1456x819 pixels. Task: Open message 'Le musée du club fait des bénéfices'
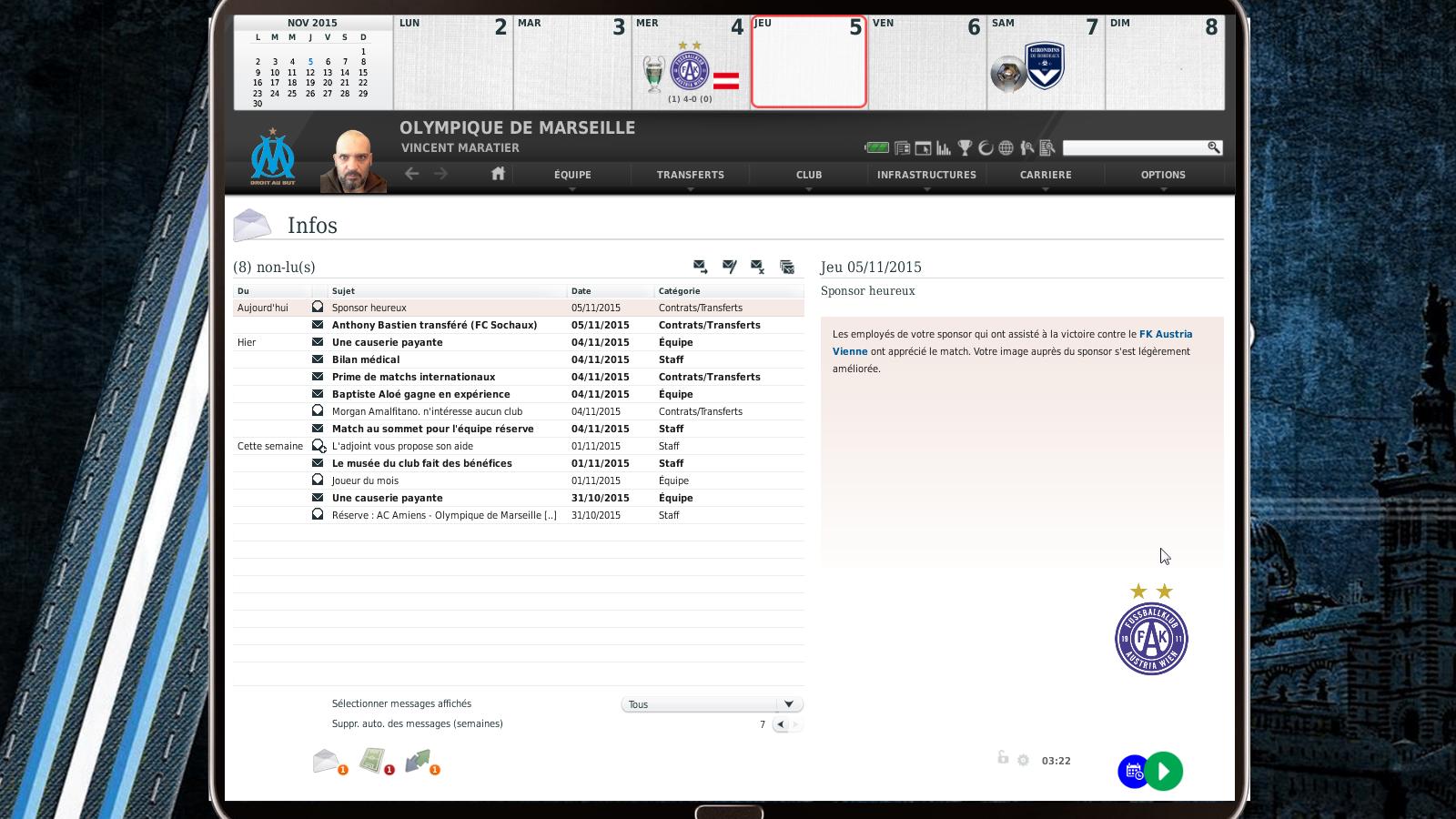(x=519, y=463)
